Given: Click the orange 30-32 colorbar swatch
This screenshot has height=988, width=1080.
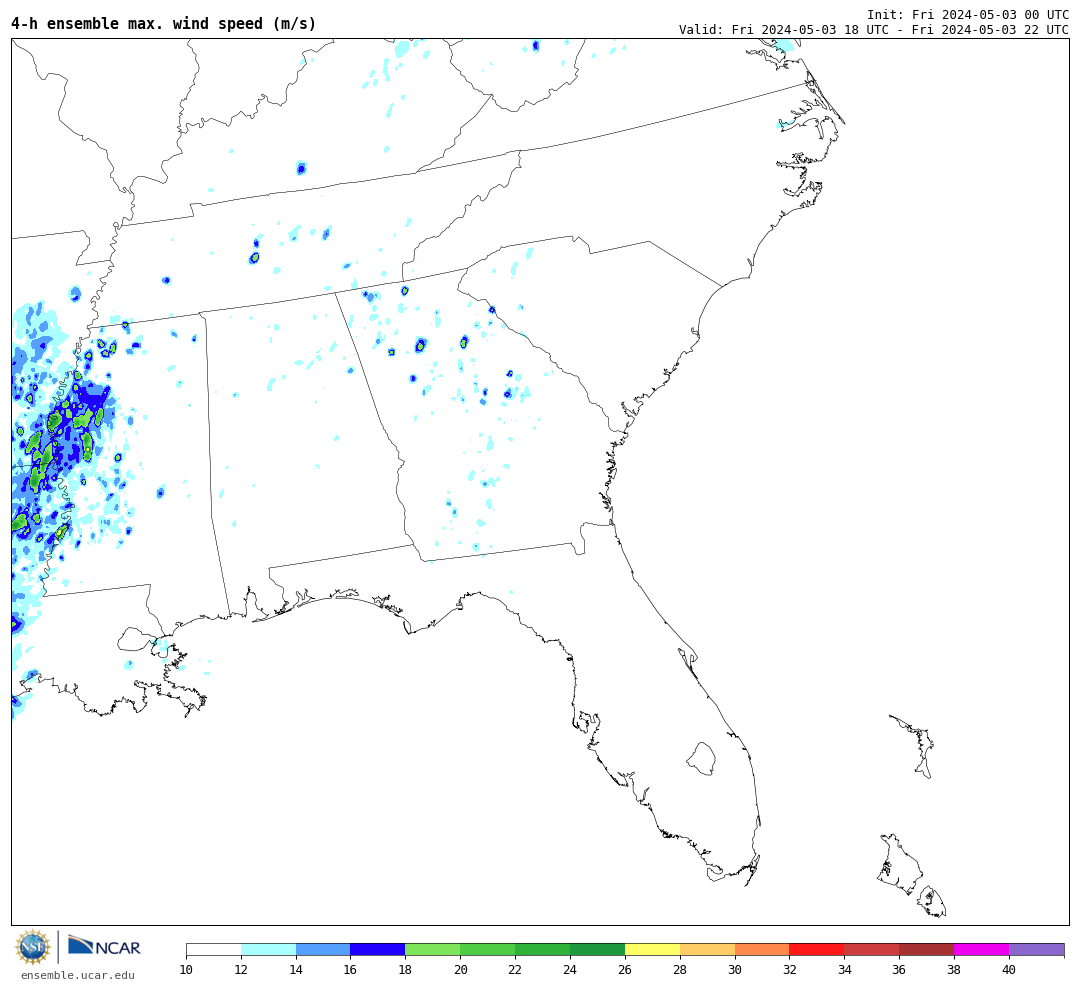Looking at the screenshot, I should coord(762,949).
